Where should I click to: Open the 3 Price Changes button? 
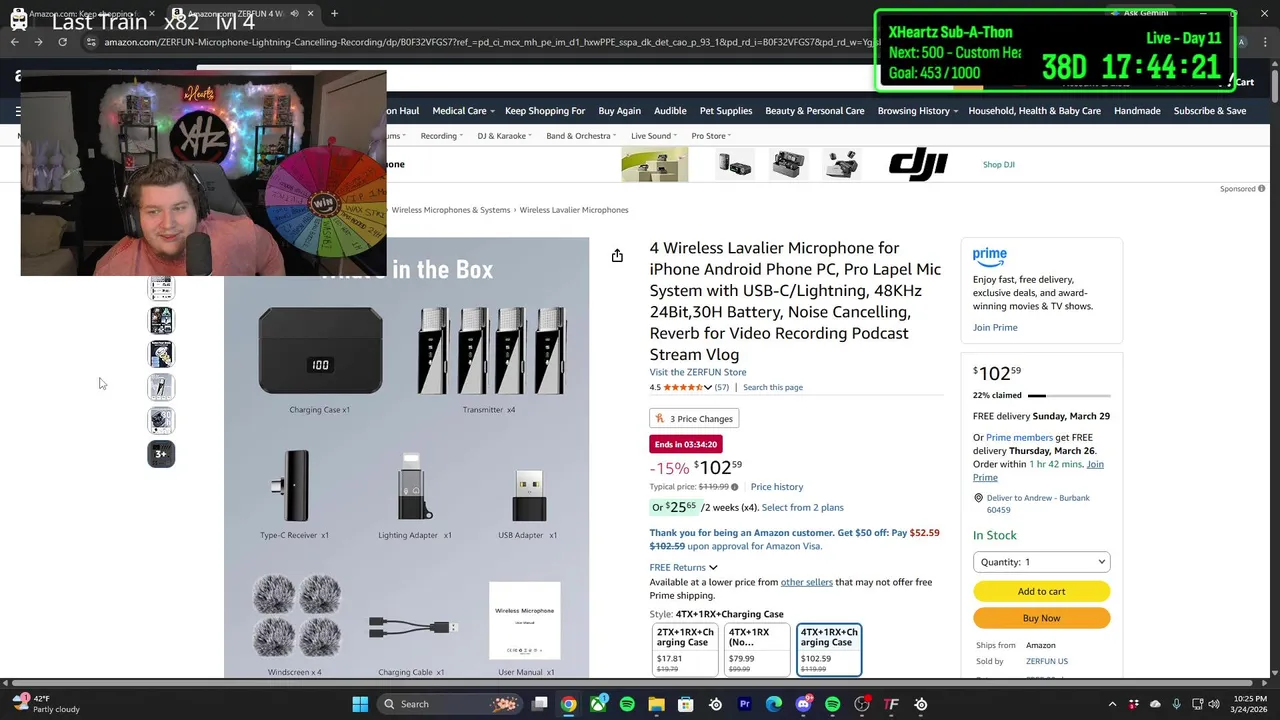click(694, 419)
